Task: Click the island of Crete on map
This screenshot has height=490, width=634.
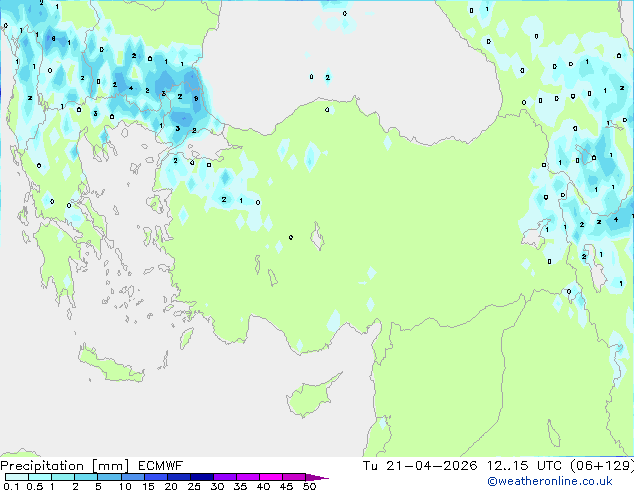Action: tap(111, 365)
